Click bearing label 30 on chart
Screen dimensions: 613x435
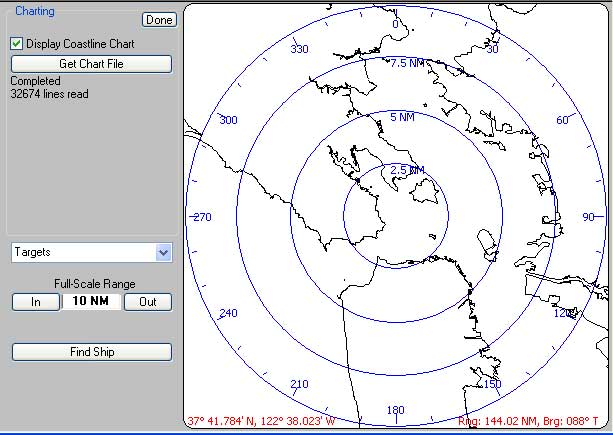tap(492, 49)
